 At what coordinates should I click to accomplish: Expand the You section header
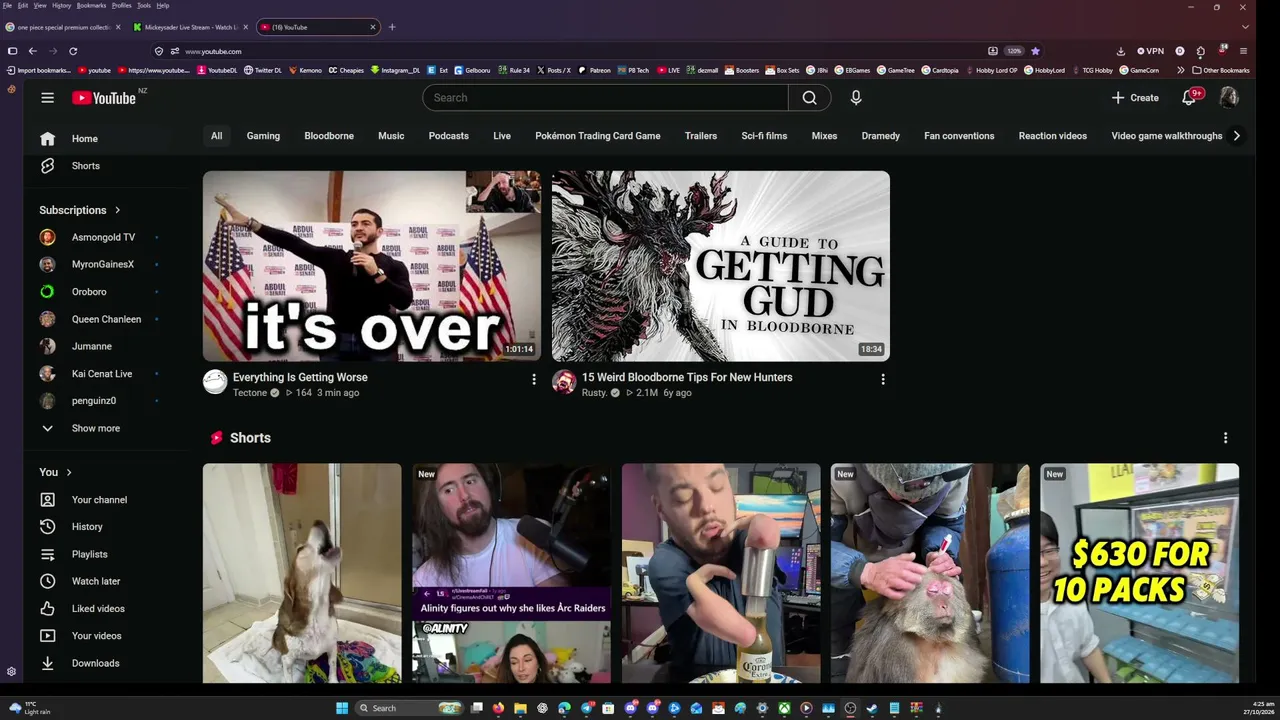coord(56,472)
